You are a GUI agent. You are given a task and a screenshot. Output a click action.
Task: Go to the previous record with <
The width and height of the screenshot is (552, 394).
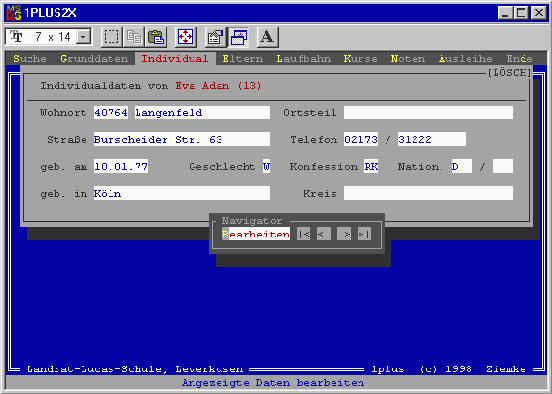(x=324, y=234)
